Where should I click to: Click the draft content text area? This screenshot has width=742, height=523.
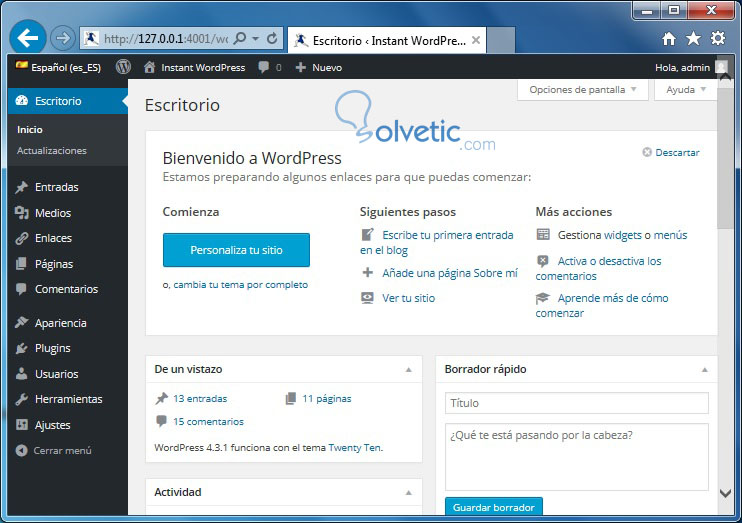tap(576, 457)
